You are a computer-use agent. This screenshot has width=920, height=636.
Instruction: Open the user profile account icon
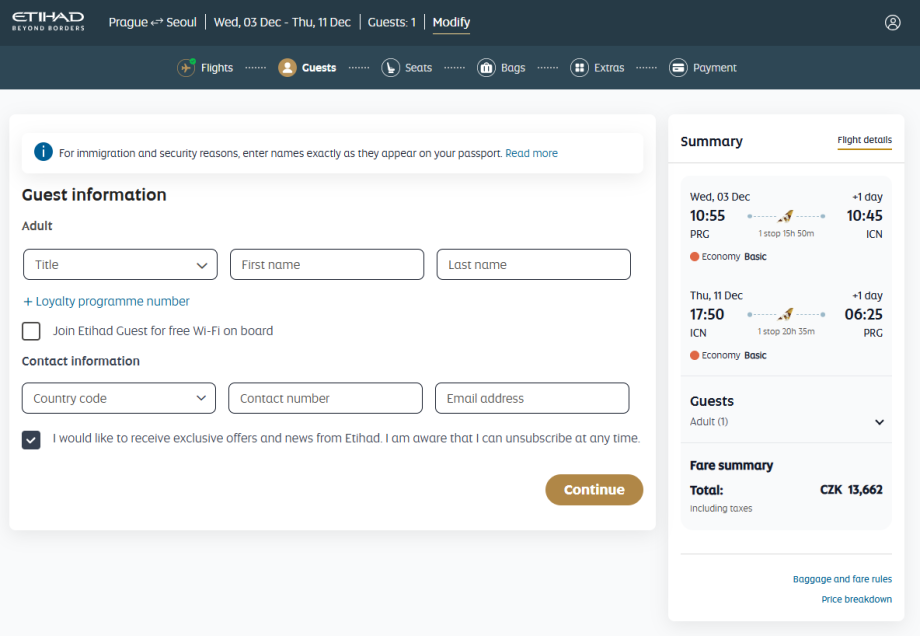[x=893, y=22]
